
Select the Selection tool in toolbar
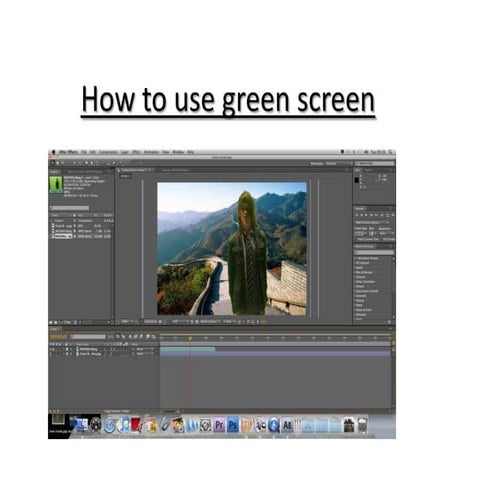pyautogui.click(x=52, y=163)
